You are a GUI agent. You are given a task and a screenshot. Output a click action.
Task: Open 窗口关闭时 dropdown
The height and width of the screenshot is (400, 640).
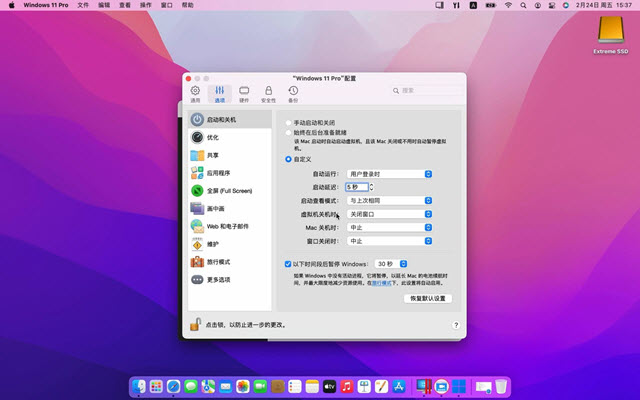pyautogui.click(x=389, y=241)
